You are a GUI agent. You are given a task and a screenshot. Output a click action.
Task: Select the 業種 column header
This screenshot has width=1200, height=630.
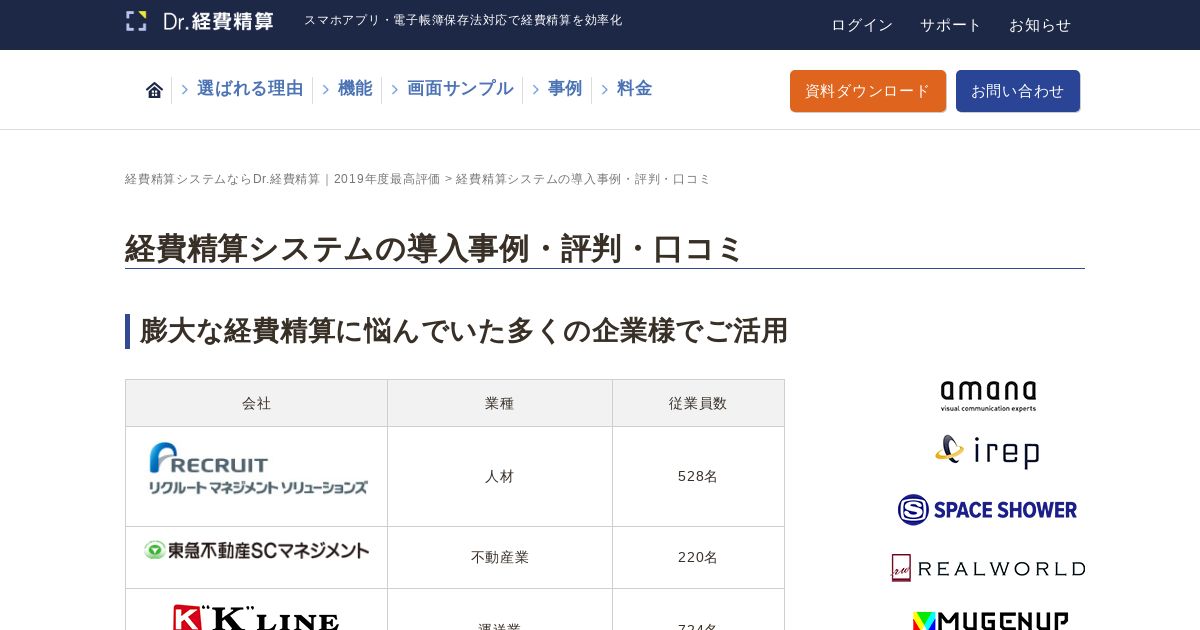click(500, 403)
